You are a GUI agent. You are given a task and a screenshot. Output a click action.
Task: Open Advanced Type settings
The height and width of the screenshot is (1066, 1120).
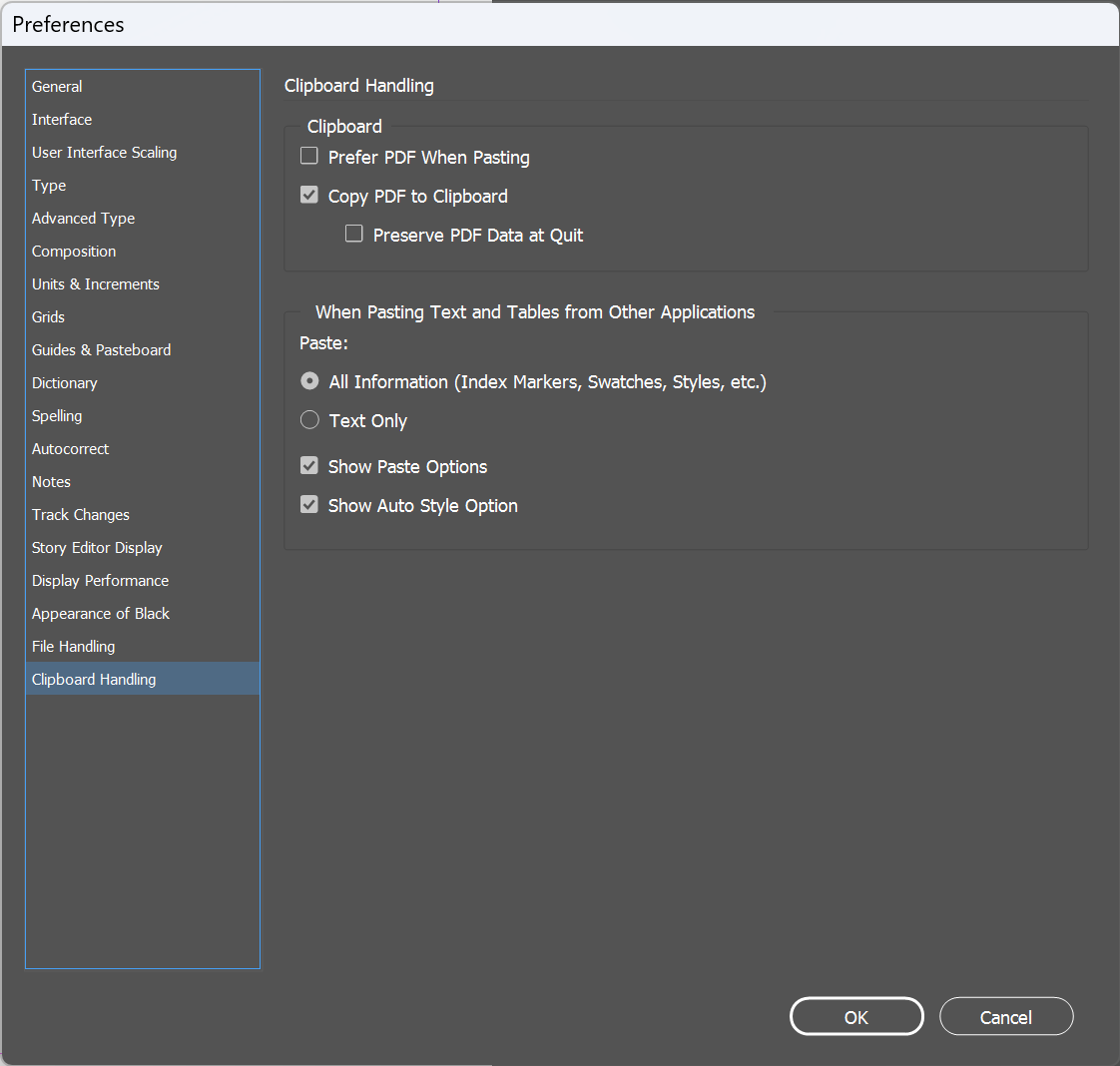click(x=83, y=218)
